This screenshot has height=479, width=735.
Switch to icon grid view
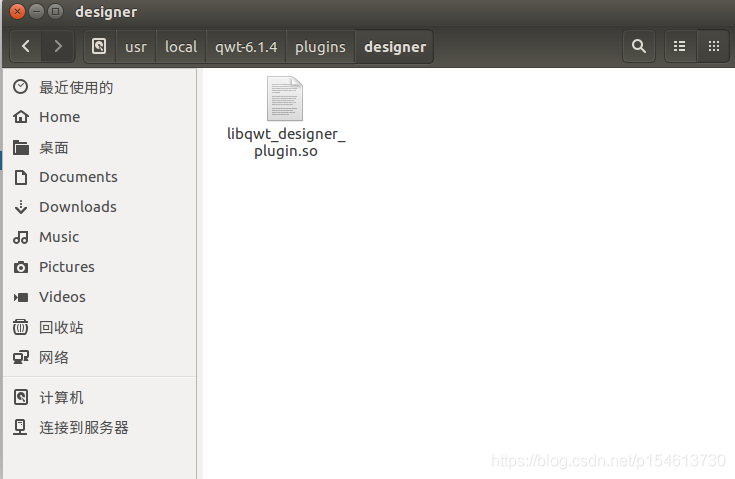[713, 46]
